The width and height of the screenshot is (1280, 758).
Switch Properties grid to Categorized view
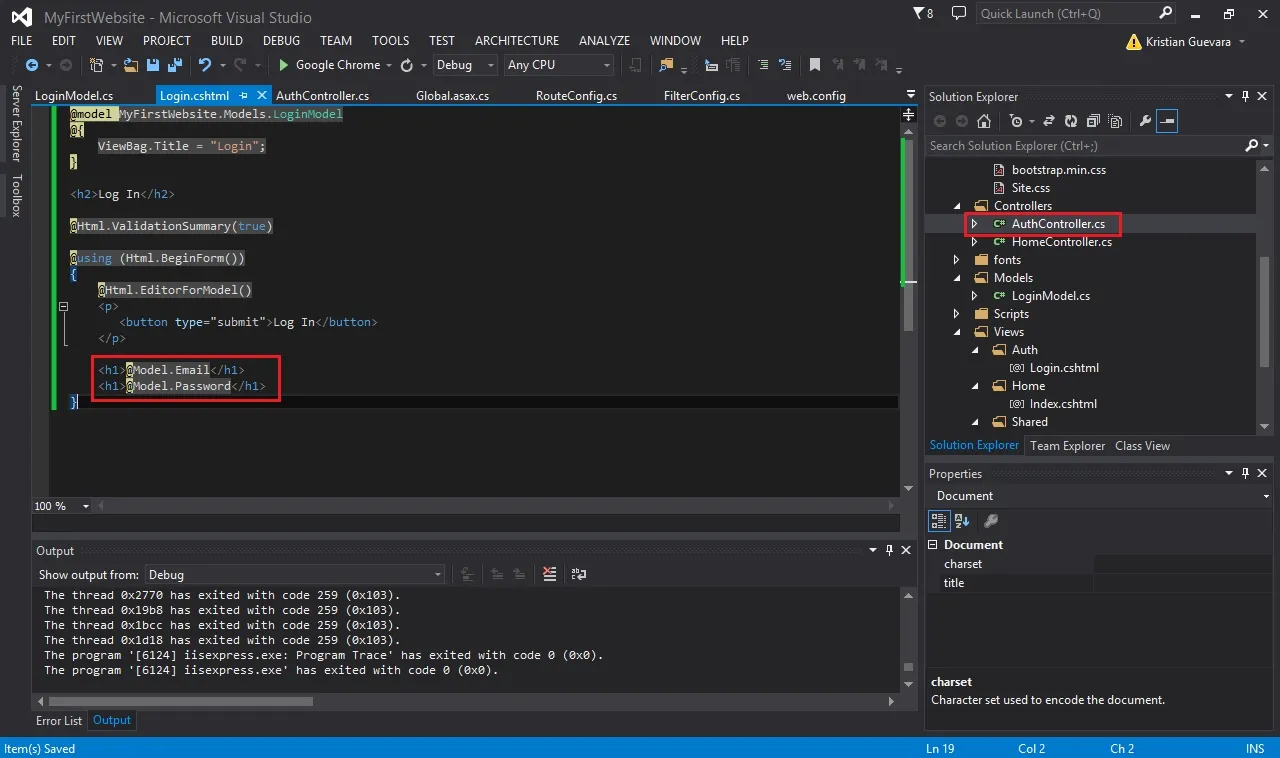[939, 520]
